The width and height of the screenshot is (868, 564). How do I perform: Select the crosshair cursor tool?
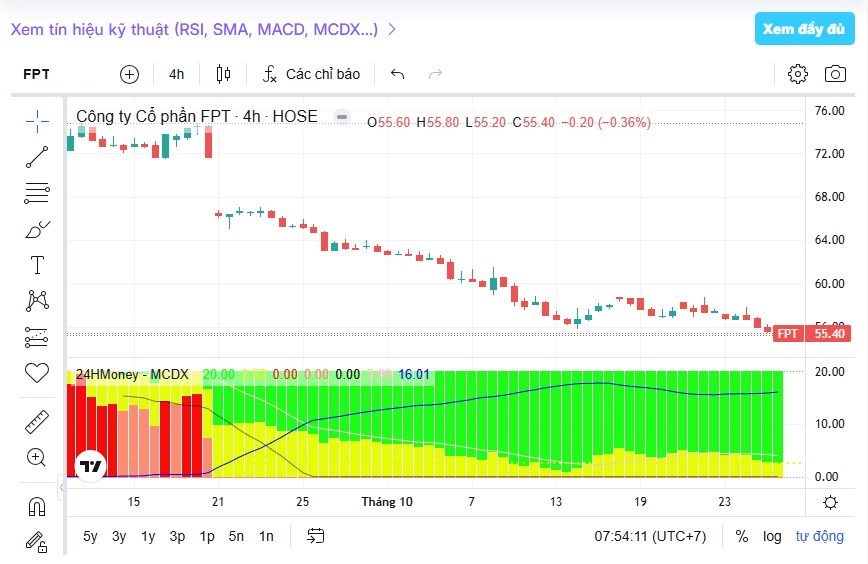point(37,121)
